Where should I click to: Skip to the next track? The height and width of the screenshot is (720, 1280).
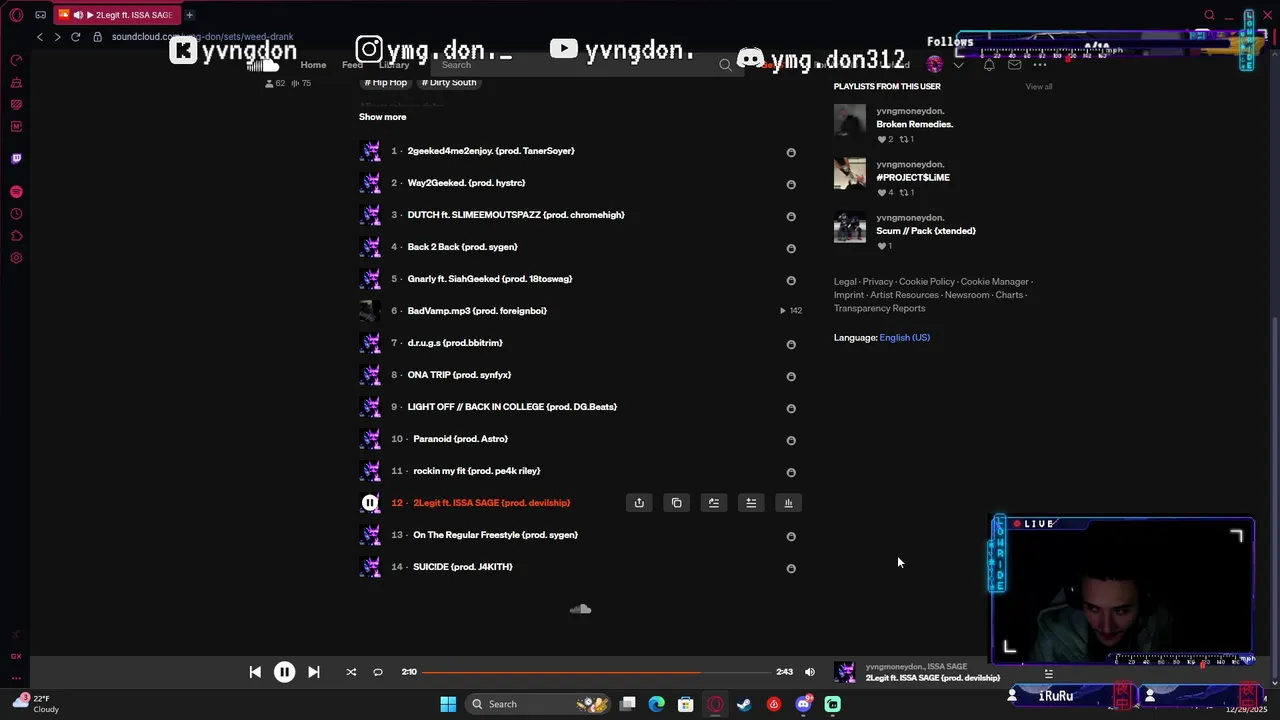click(313, 672)
